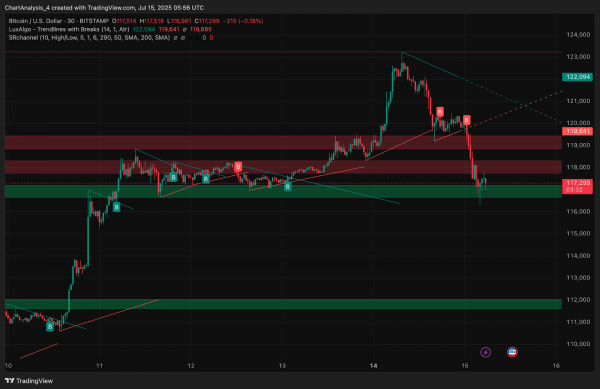
Task: Click the US flag economic event icon
Action: click(x=512, y=352)
